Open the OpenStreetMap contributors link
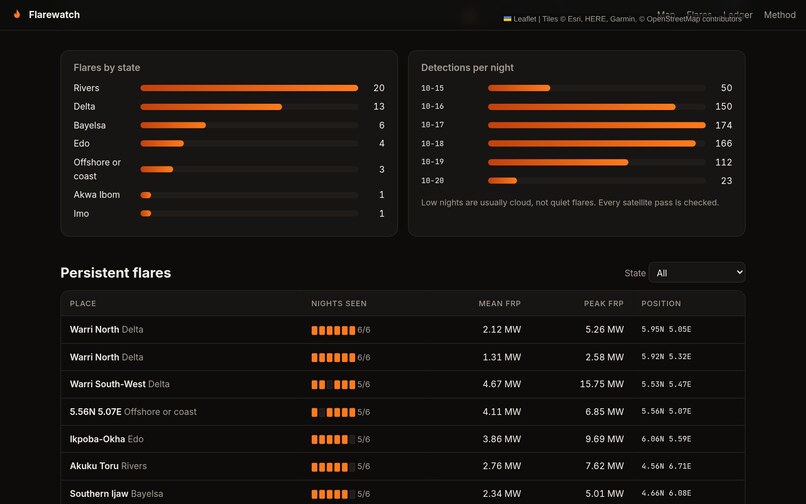 [693, 19]
